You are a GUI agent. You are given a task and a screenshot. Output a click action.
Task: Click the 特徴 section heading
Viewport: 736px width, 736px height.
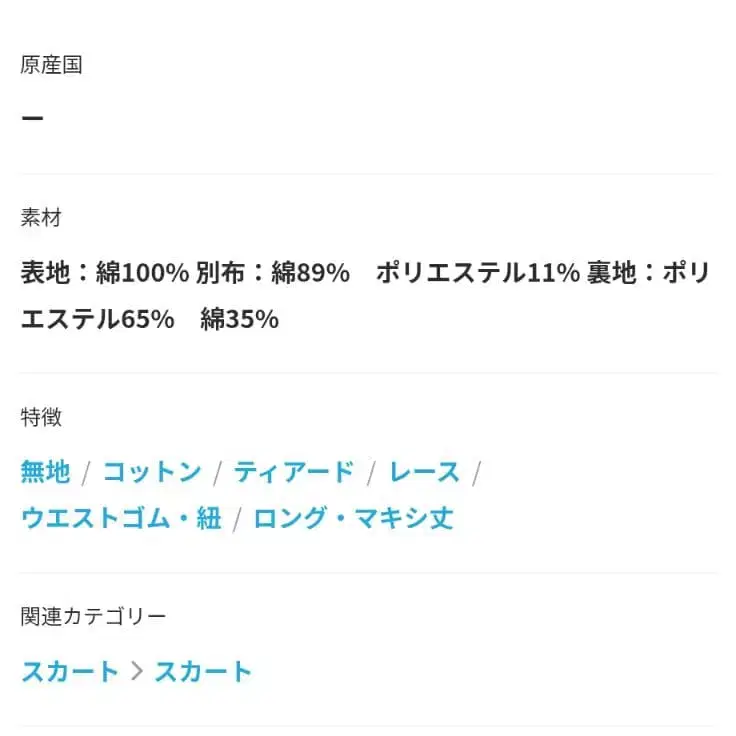click(41, 417)
